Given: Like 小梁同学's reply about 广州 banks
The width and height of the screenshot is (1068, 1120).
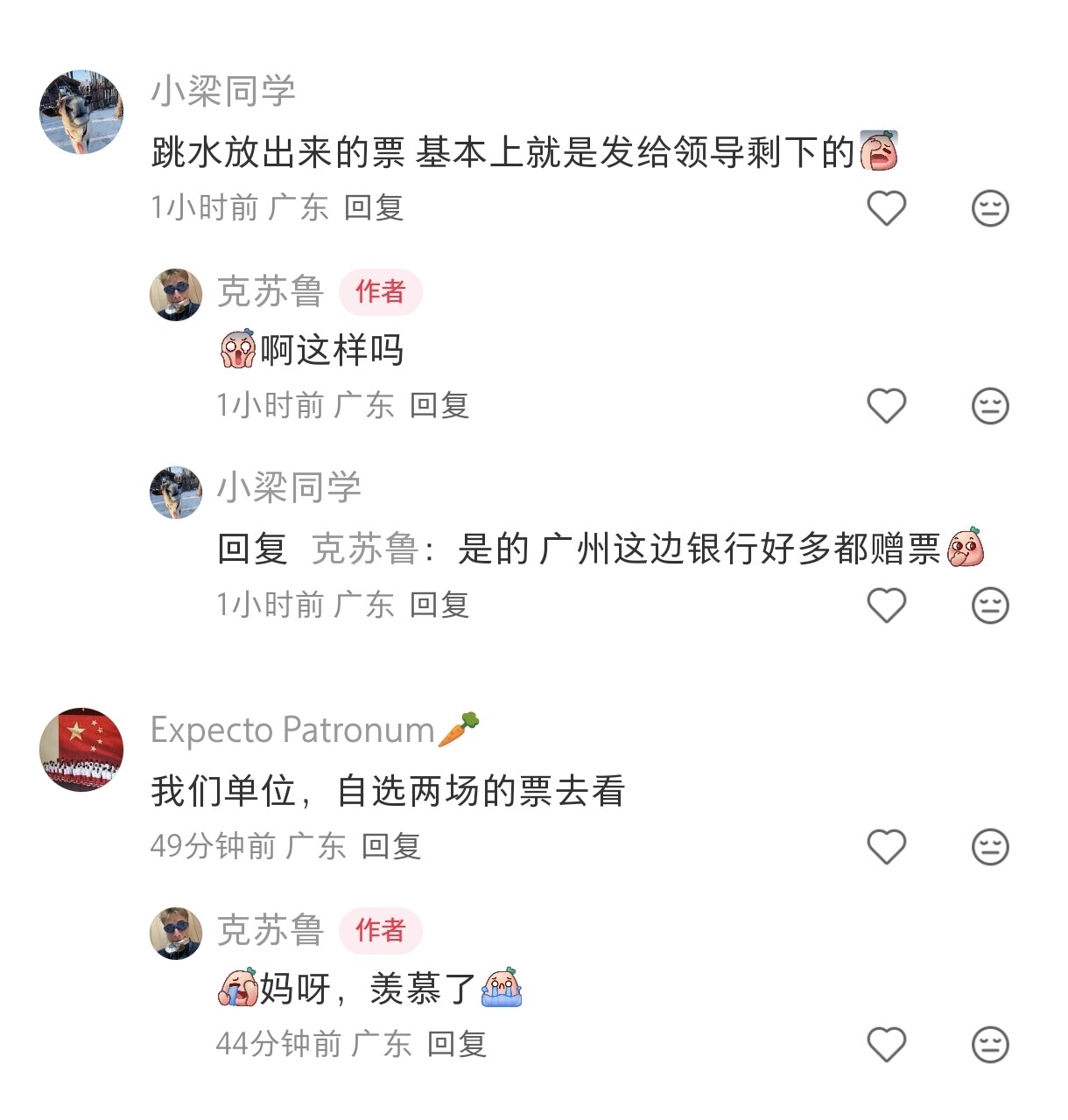Looking at the screenshot, I should [886, 605].
